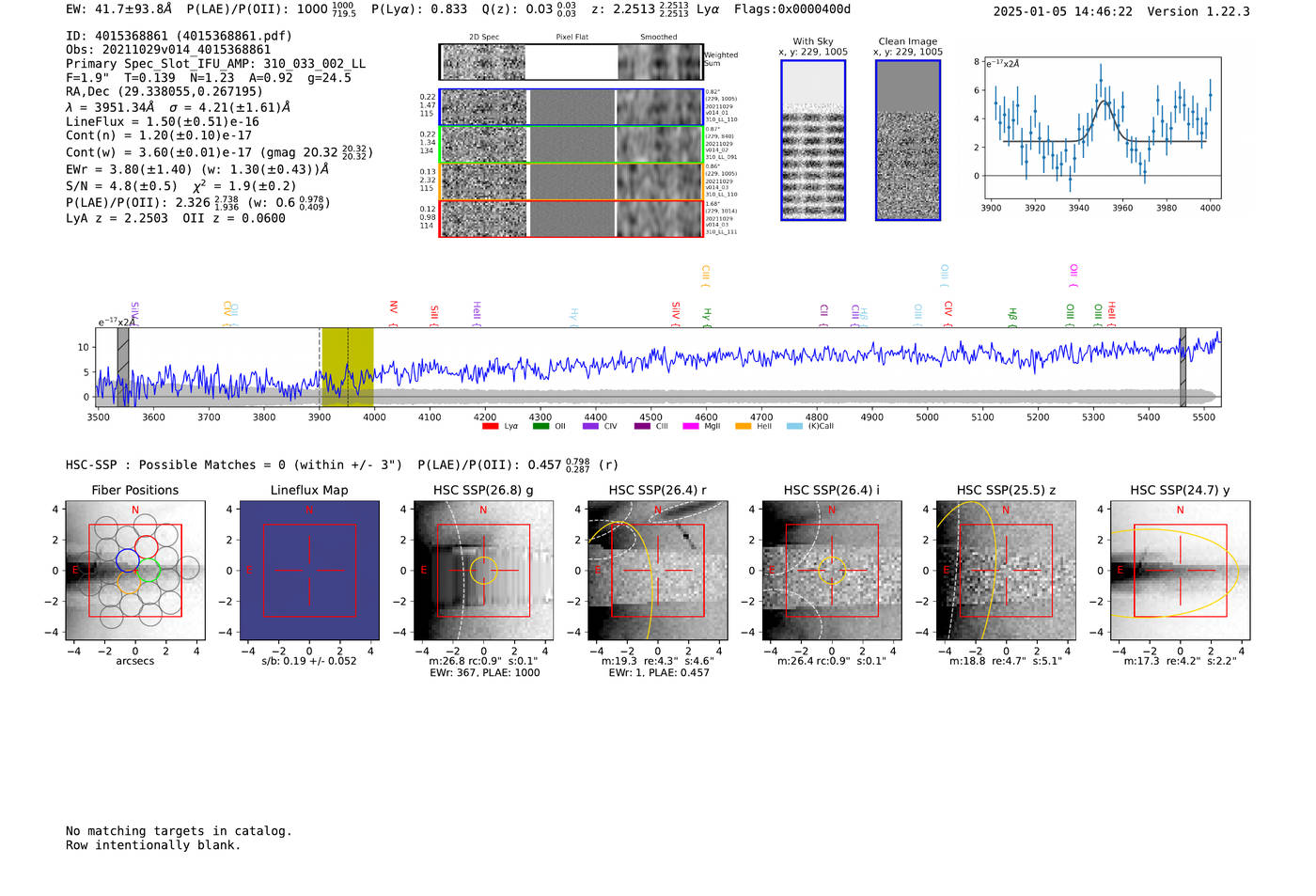Screen dimensions: 1316x896
Task: Click the red fiber circle in Fiber Positions
Action: (x=147, y=547)
